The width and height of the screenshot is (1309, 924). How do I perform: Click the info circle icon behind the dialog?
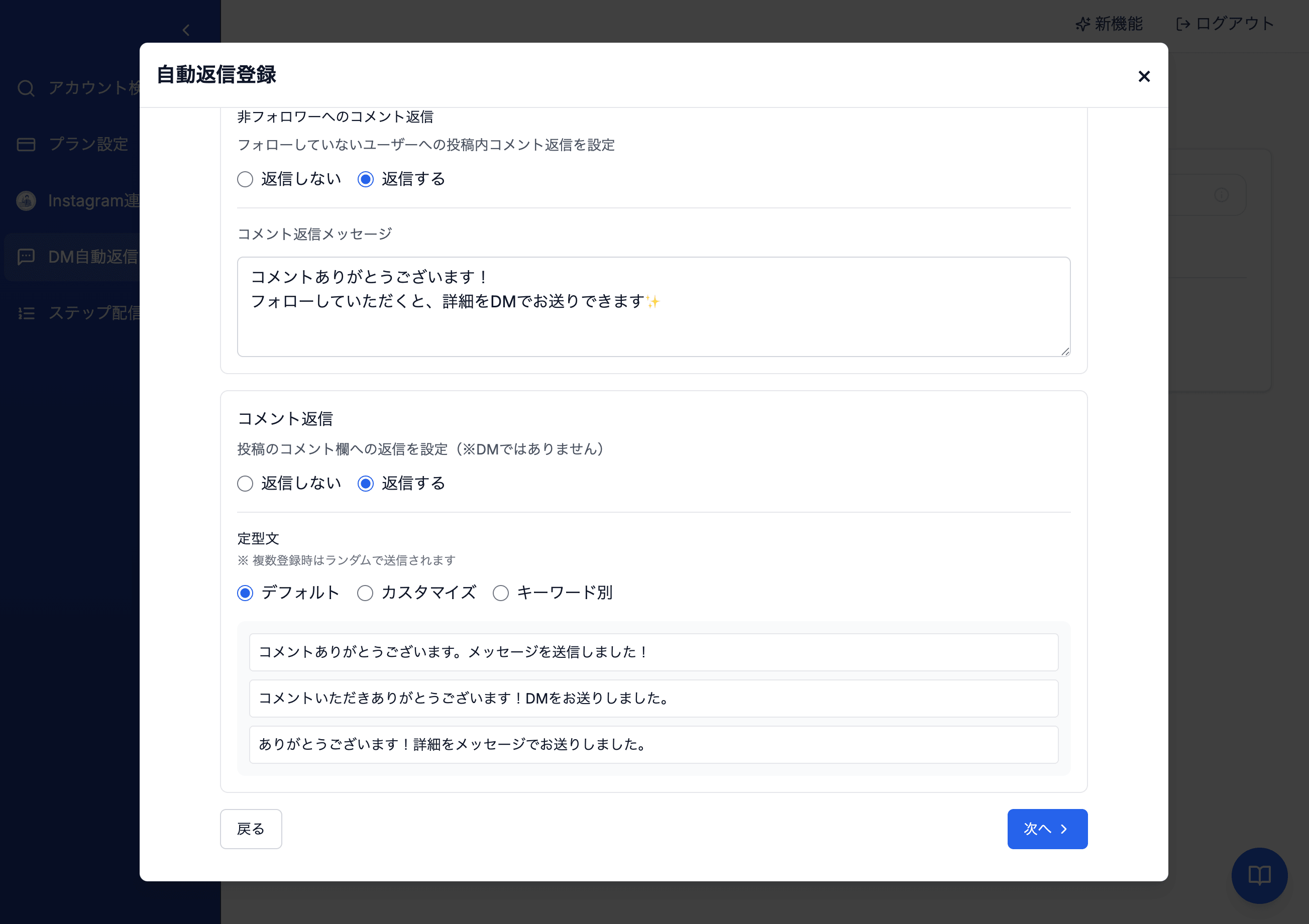tap(1221, 195)
